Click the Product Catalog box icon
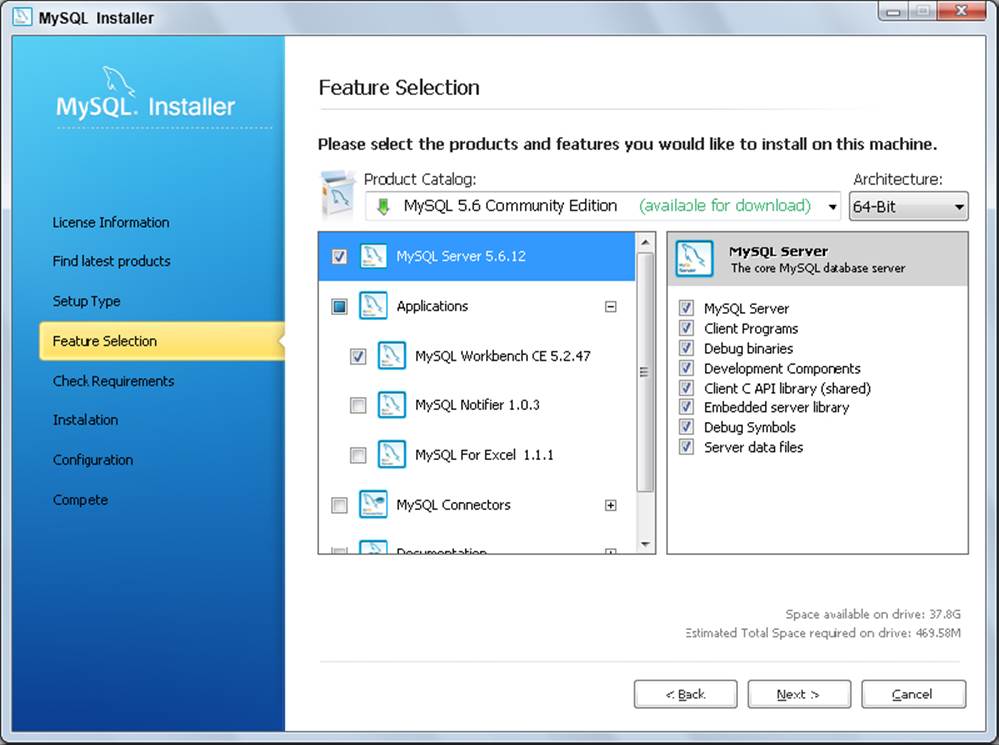Image resolution: width=999 pixels, height=745 pixels. pyautogui.click(x=338, y=194)
